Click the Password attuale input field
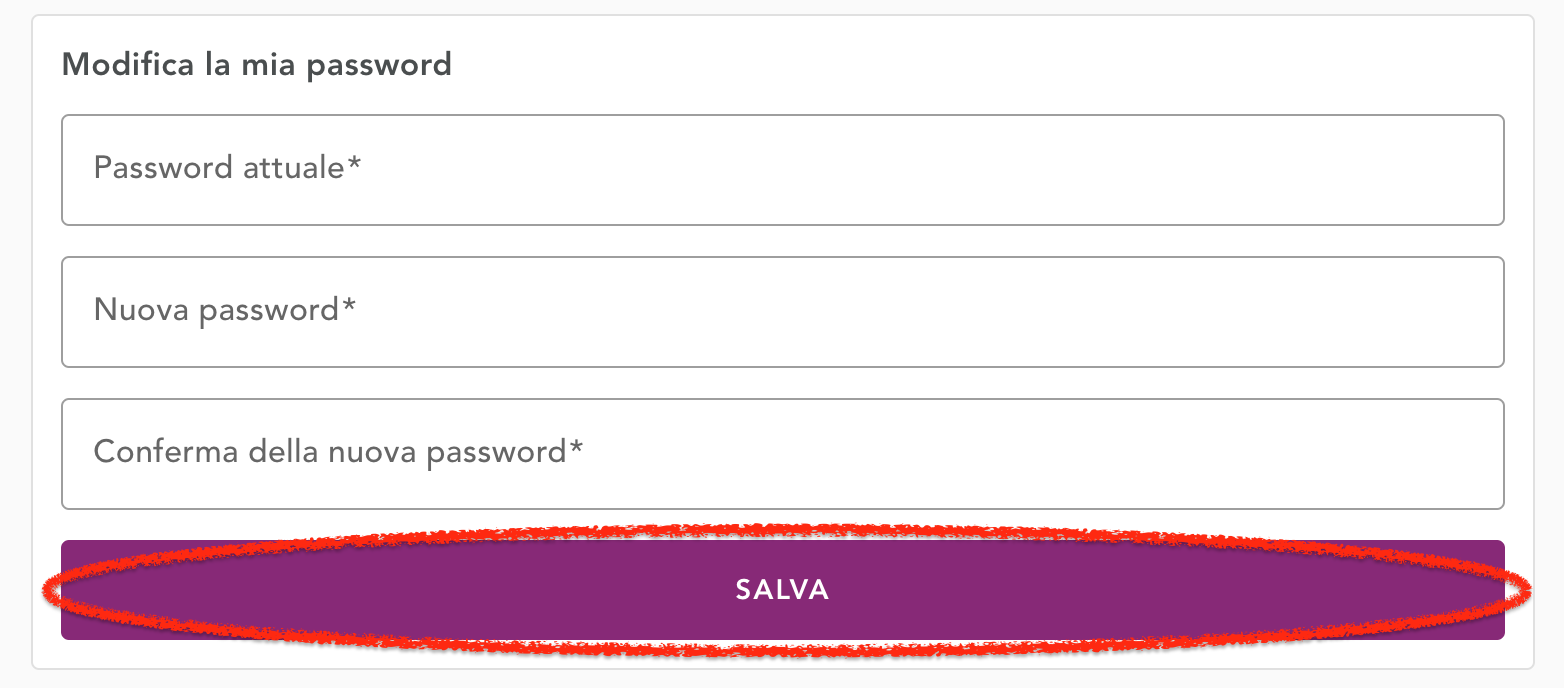The width and height of the screenshot is (1564, 688). [782, 170]
